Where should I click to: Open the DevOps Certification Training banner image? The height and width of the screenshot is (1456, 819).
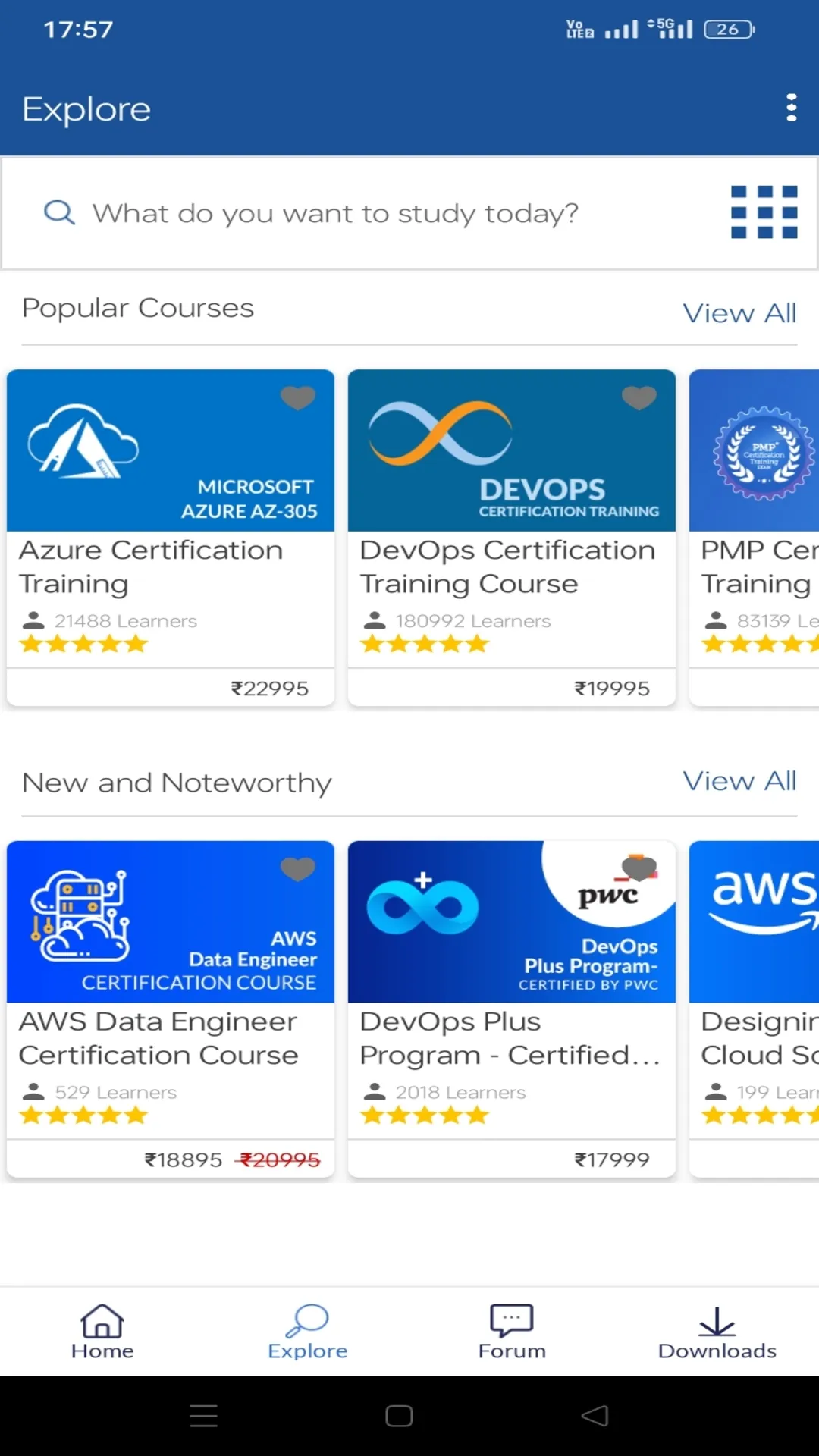pyautogui.click(x=512, y=450)
